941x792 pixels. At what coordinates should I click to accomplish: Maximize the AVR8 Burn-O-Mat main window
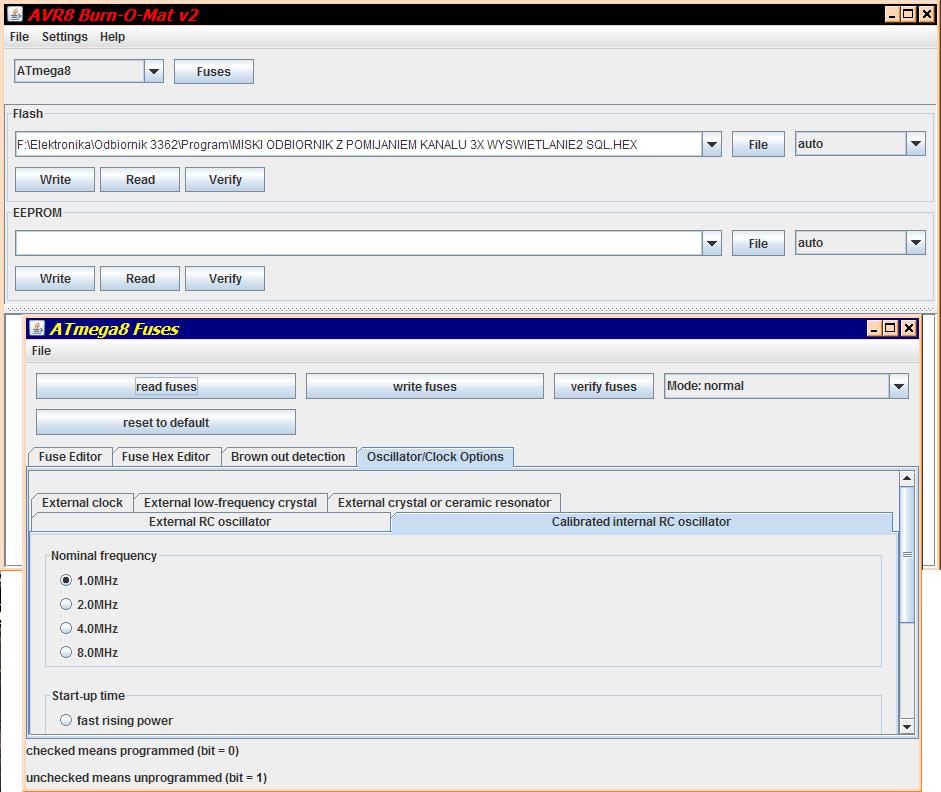pos(909,14)
